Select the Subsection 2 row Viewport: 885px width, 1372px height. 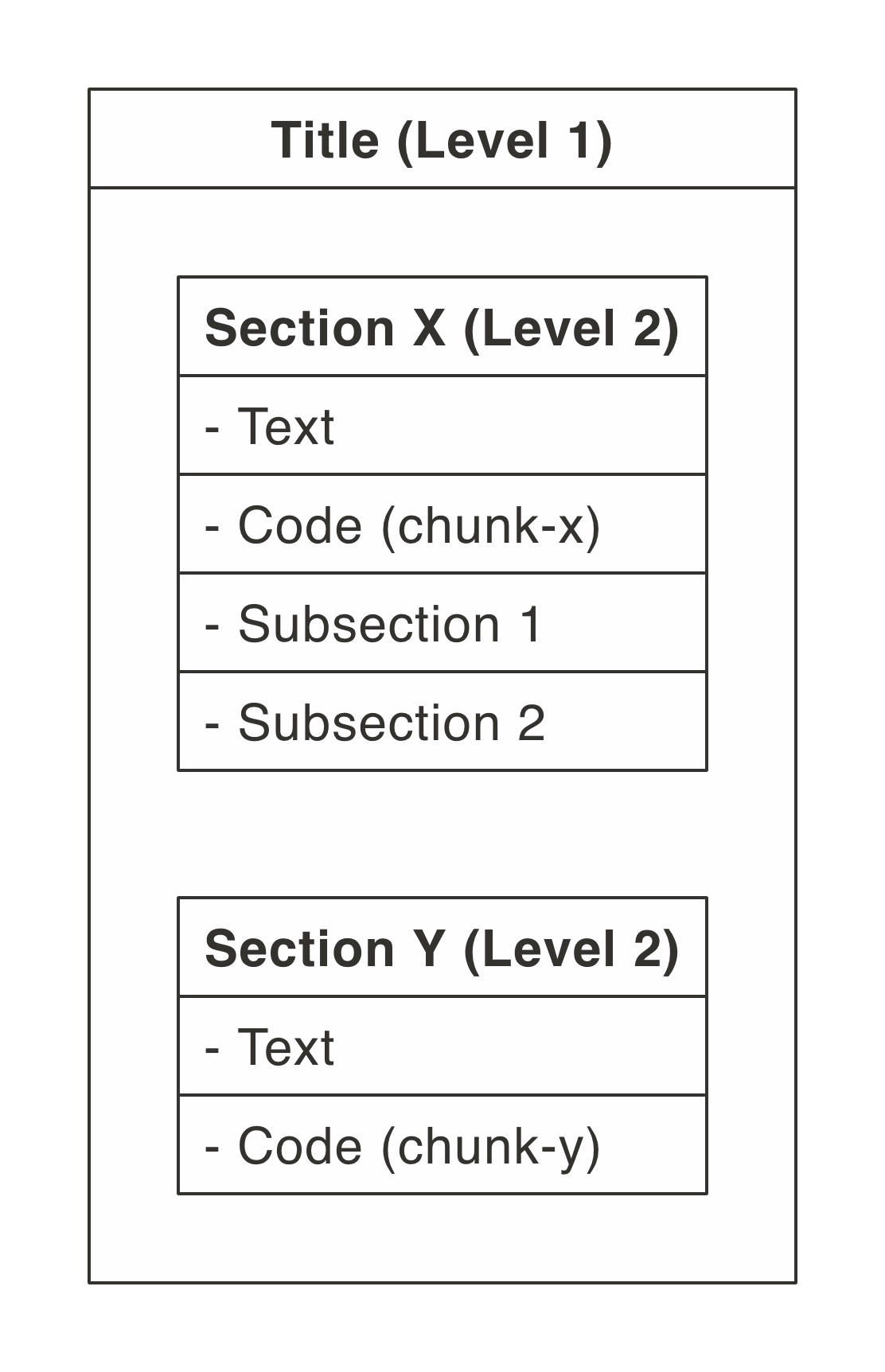[442, 722]
